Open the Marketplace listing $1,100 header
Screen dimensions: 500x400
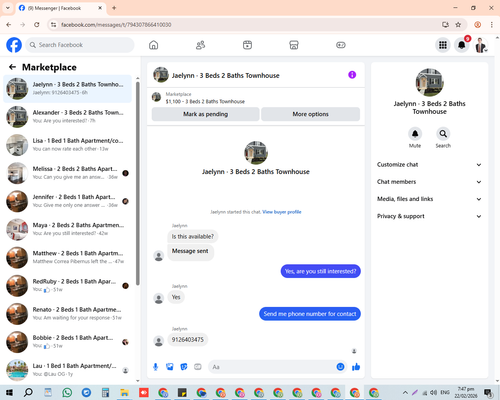point(256,98)
